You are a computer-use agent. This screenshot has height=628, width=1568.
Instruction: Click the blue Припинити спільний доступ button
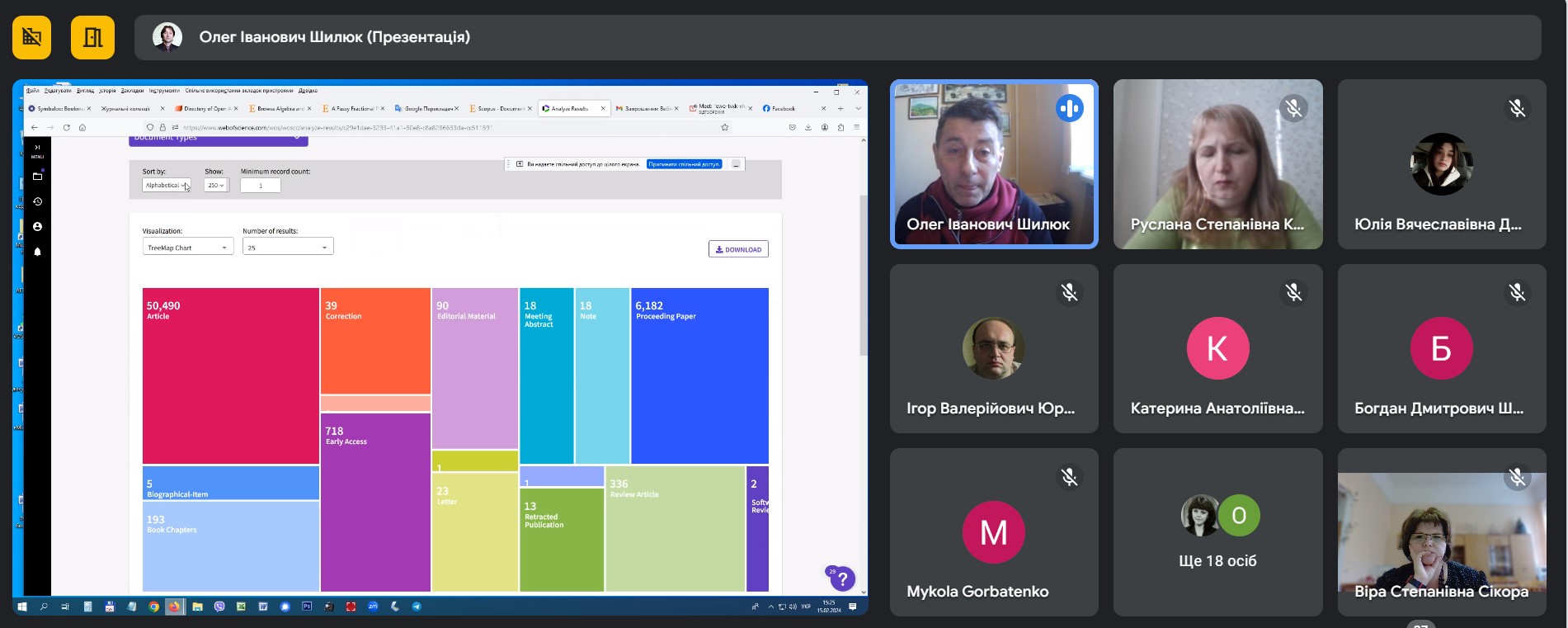[x=684, y=164]
